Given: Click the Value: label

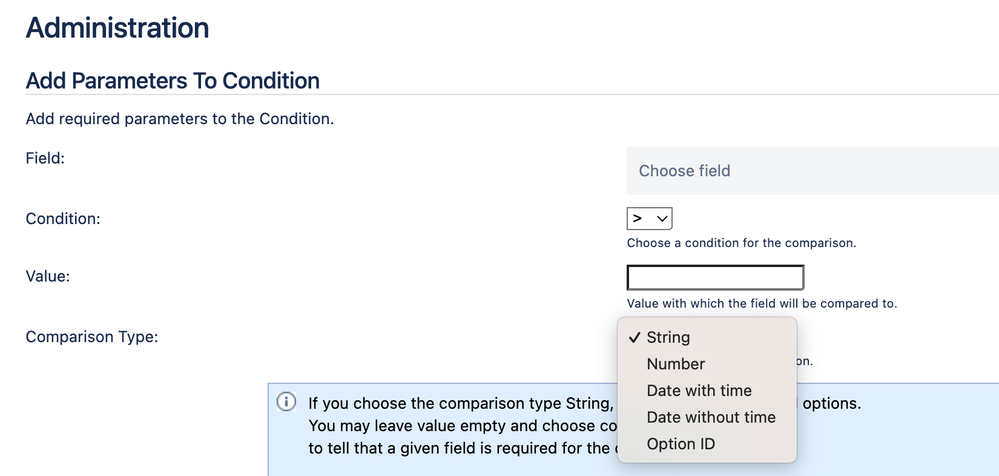Looking at the screenshot, I should pyautogui.click(x=47, y=276).
